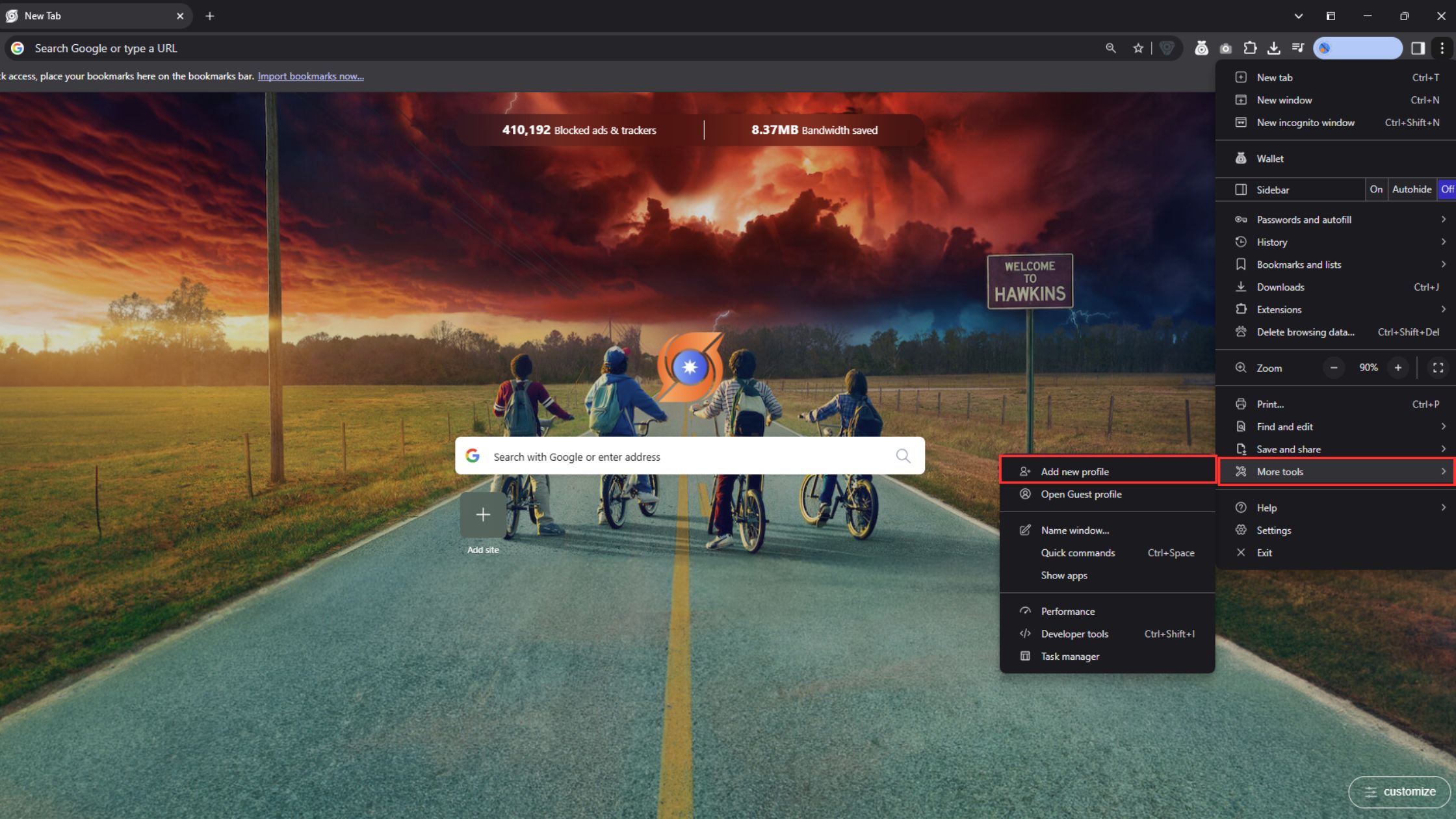Toggle the side panel toolbar icon

1418,48
